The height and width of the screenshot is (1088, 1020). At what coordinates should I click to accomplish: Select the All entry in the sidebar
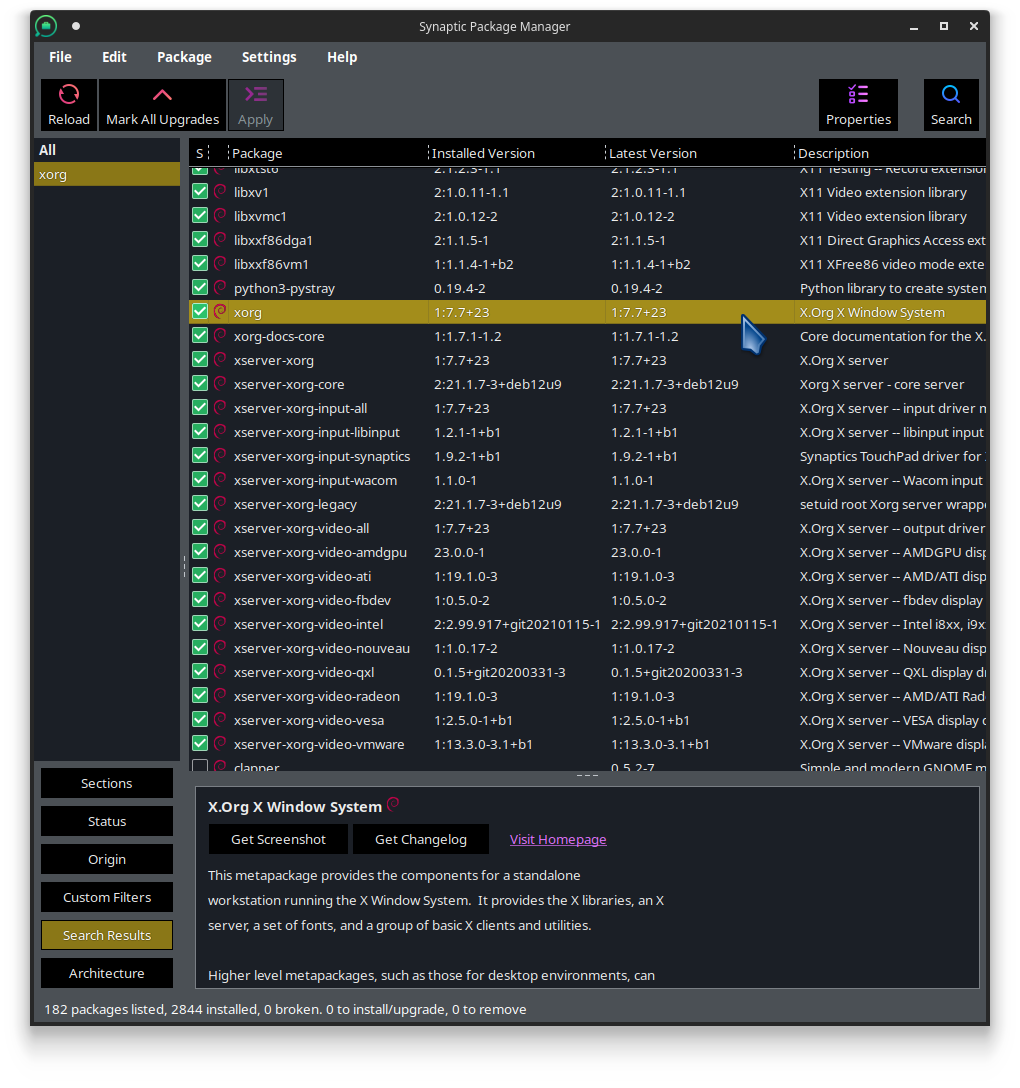click(x=107, y=151)
